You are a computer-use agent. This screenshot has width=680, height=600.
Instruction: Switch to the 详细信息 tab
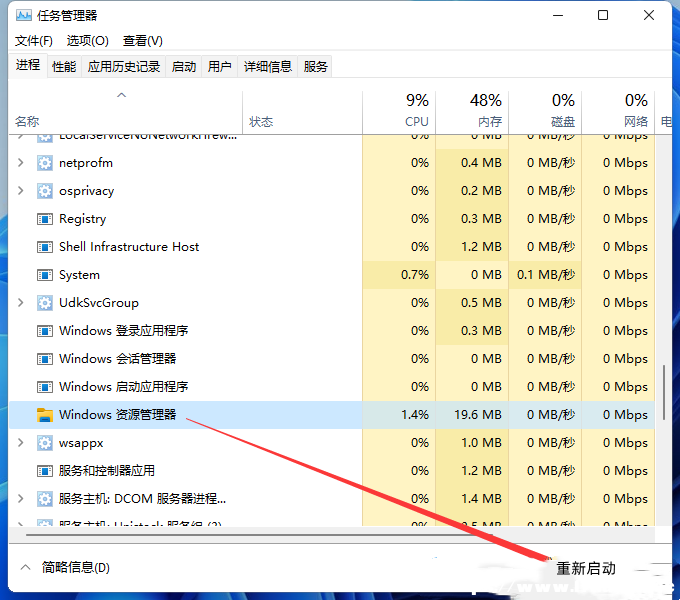[268, 67]
